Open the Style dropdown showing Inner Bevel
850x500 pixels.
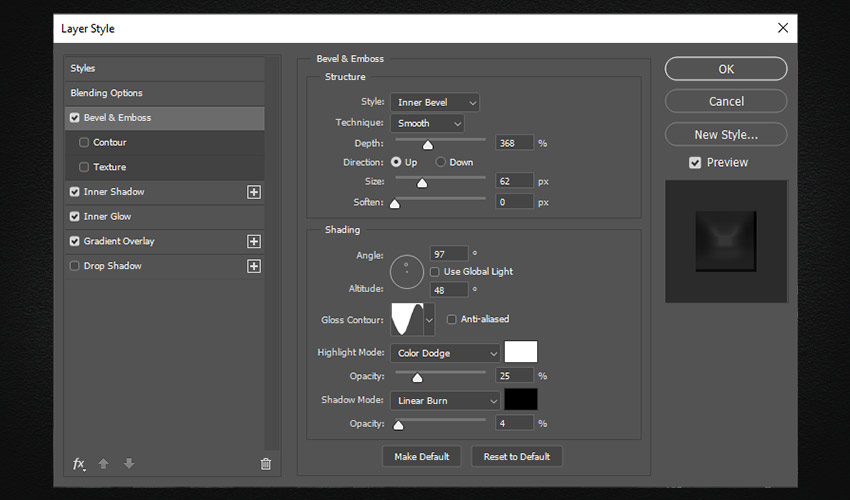point(436,102)
